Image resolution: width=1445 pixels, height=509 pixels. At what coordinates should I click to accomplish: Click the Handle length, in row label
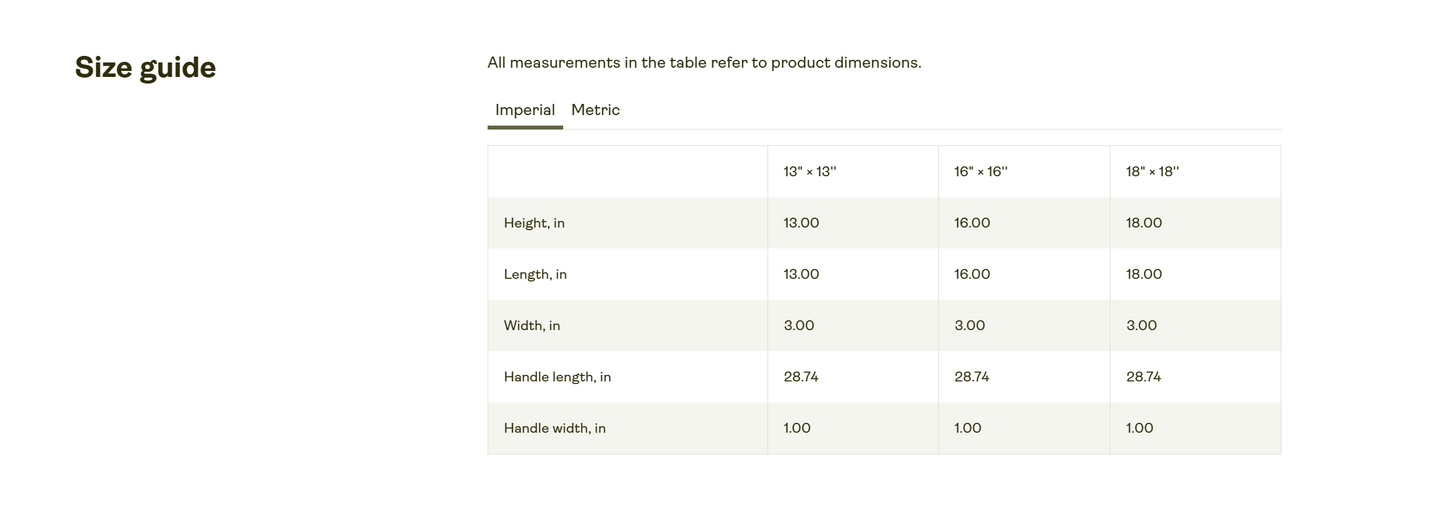557,377
